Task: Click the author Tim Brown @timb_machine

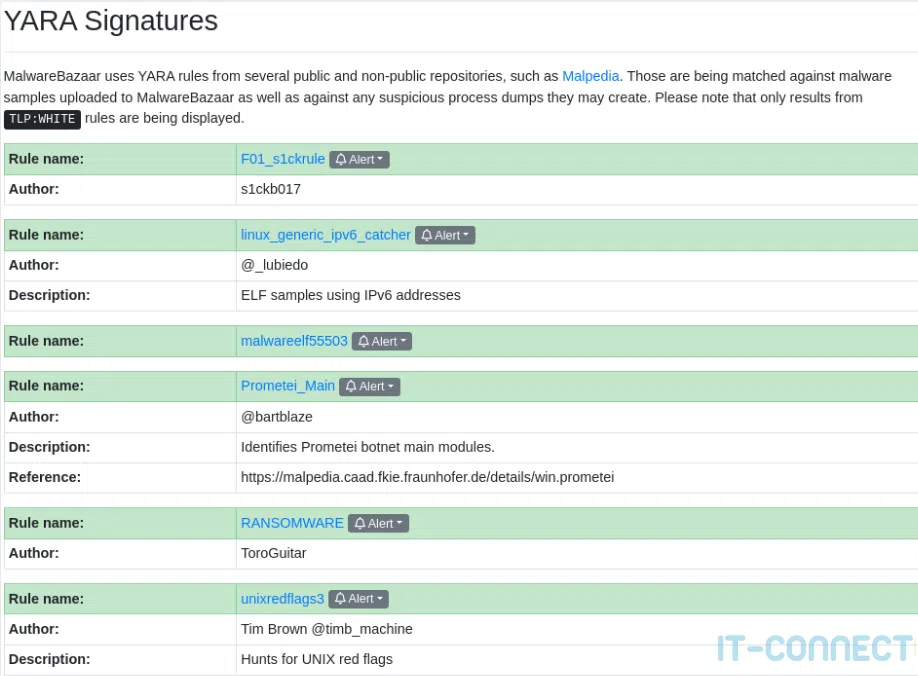Action: click(327, 630)
